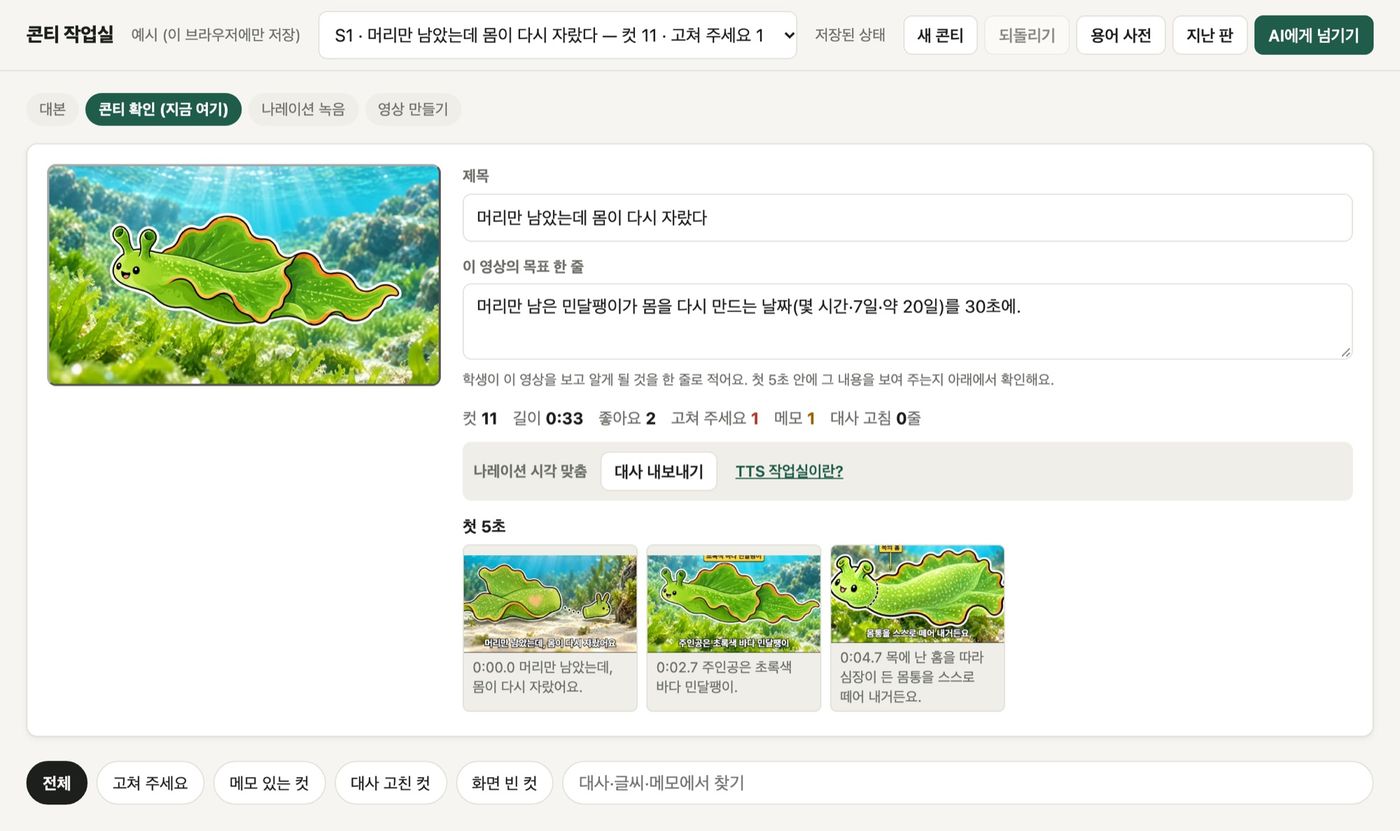
Task: Open 용어 사전
Action: [x=1120, y=35]
